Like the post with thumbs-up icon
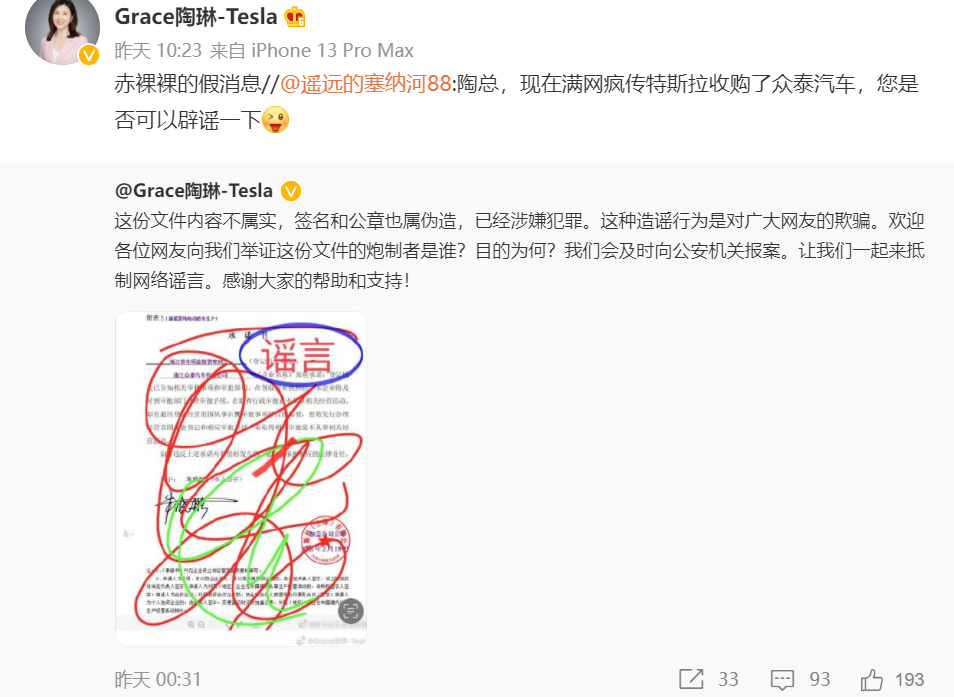The width and height of the screenshot is (954, 697). (872, 679)
